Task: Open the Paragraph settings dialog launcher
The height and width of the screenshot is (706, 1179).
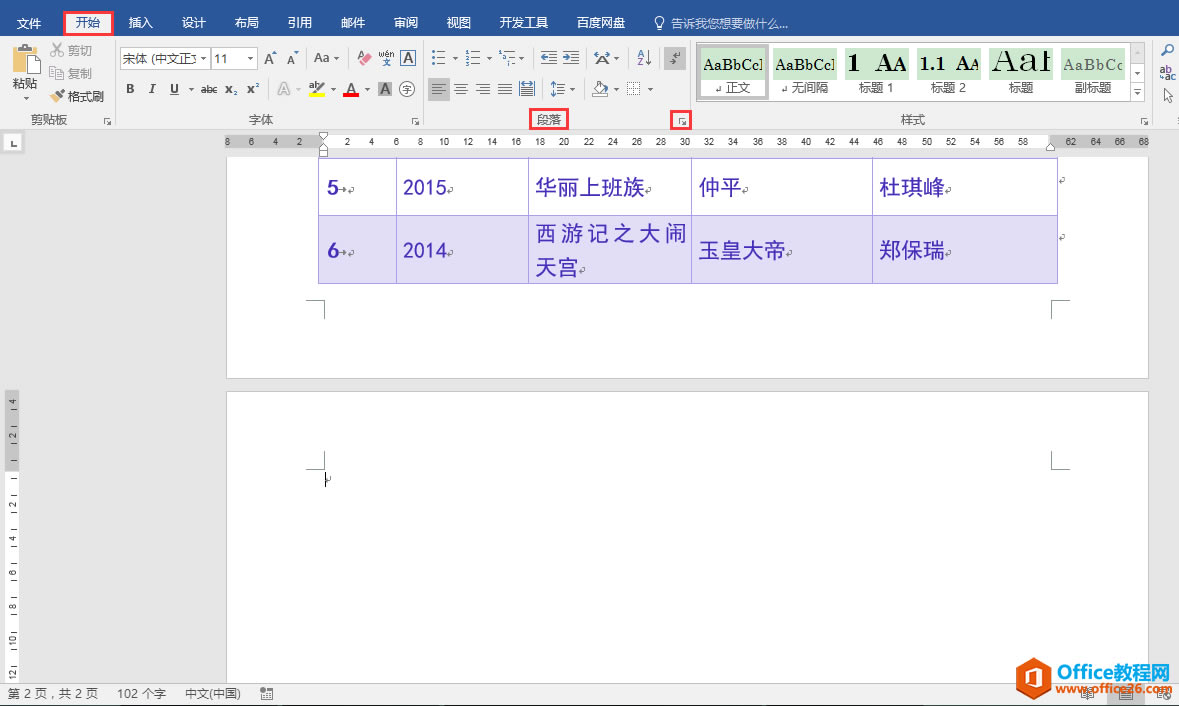Action: tap(682, 120)
